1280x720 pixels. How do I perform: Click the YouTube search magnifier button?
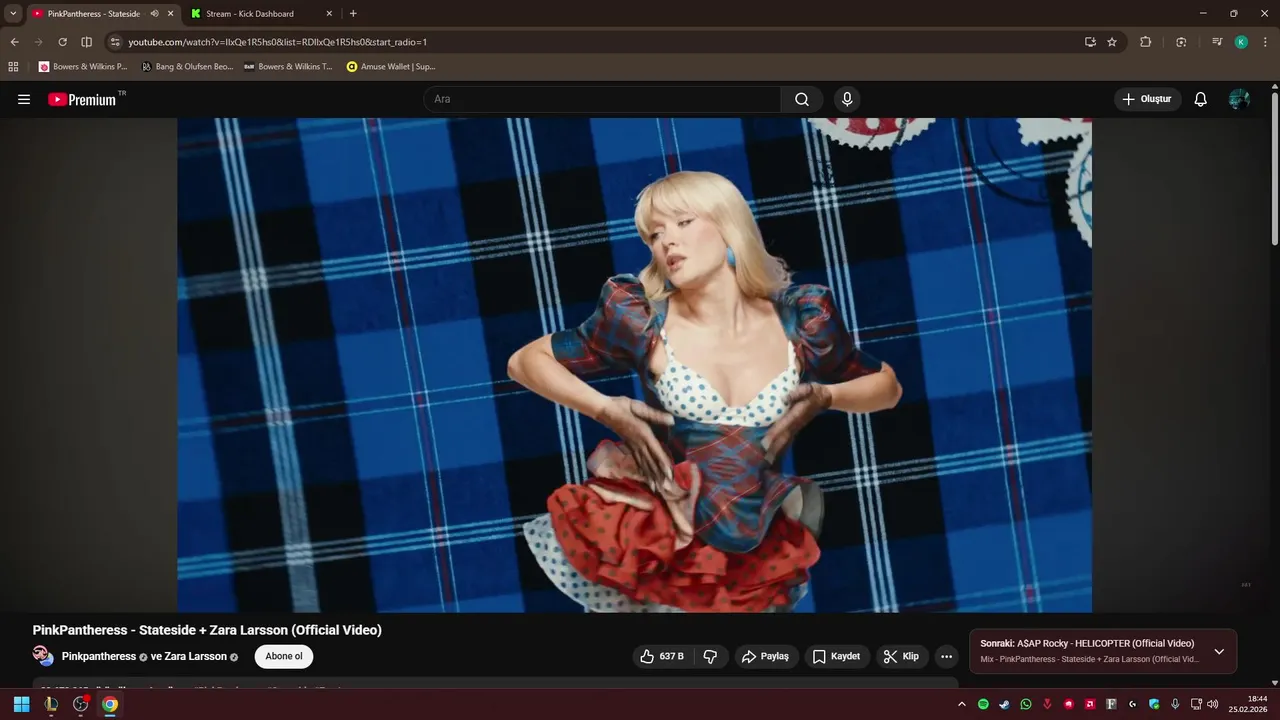pyautogui.click(x=802, y=99)
